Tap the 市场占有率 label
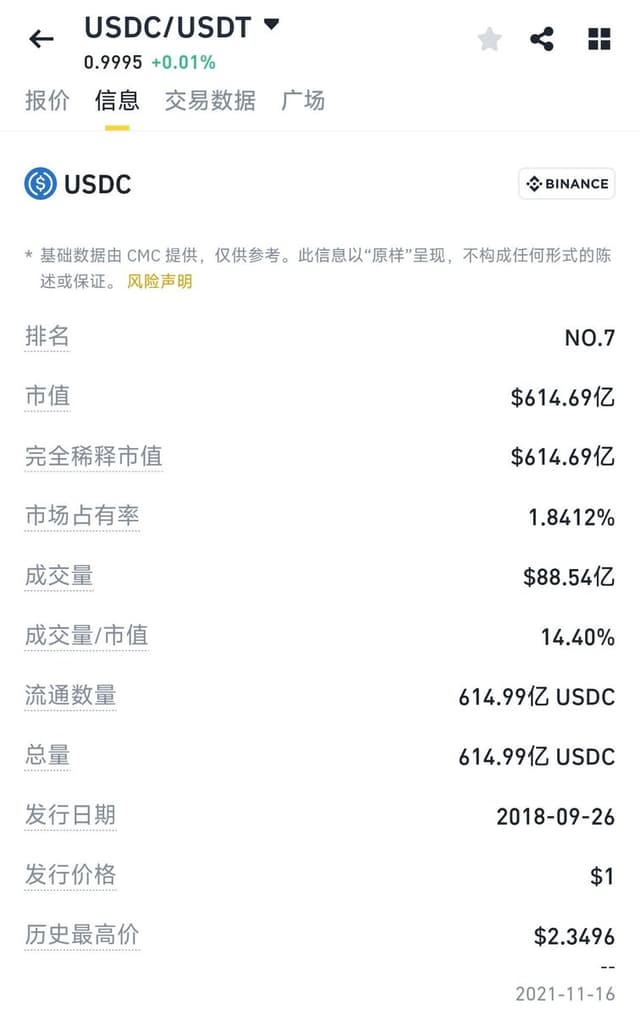 tap(82, 516)
